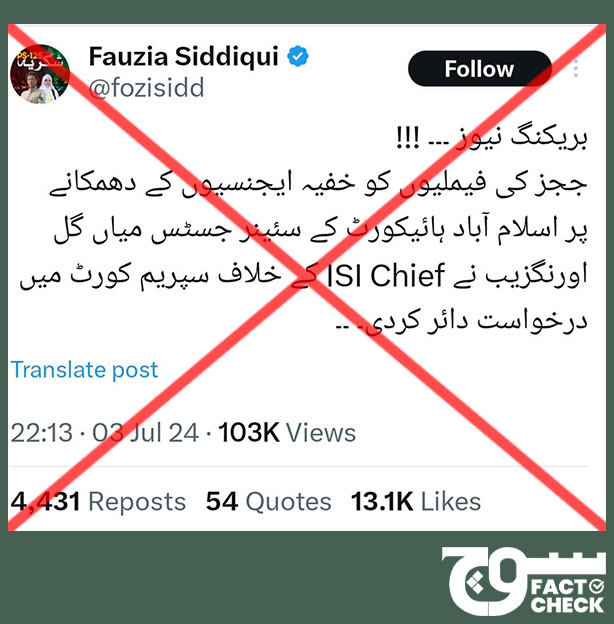Open Fauzia Siddiqui's profile picture

click(40, 74)
